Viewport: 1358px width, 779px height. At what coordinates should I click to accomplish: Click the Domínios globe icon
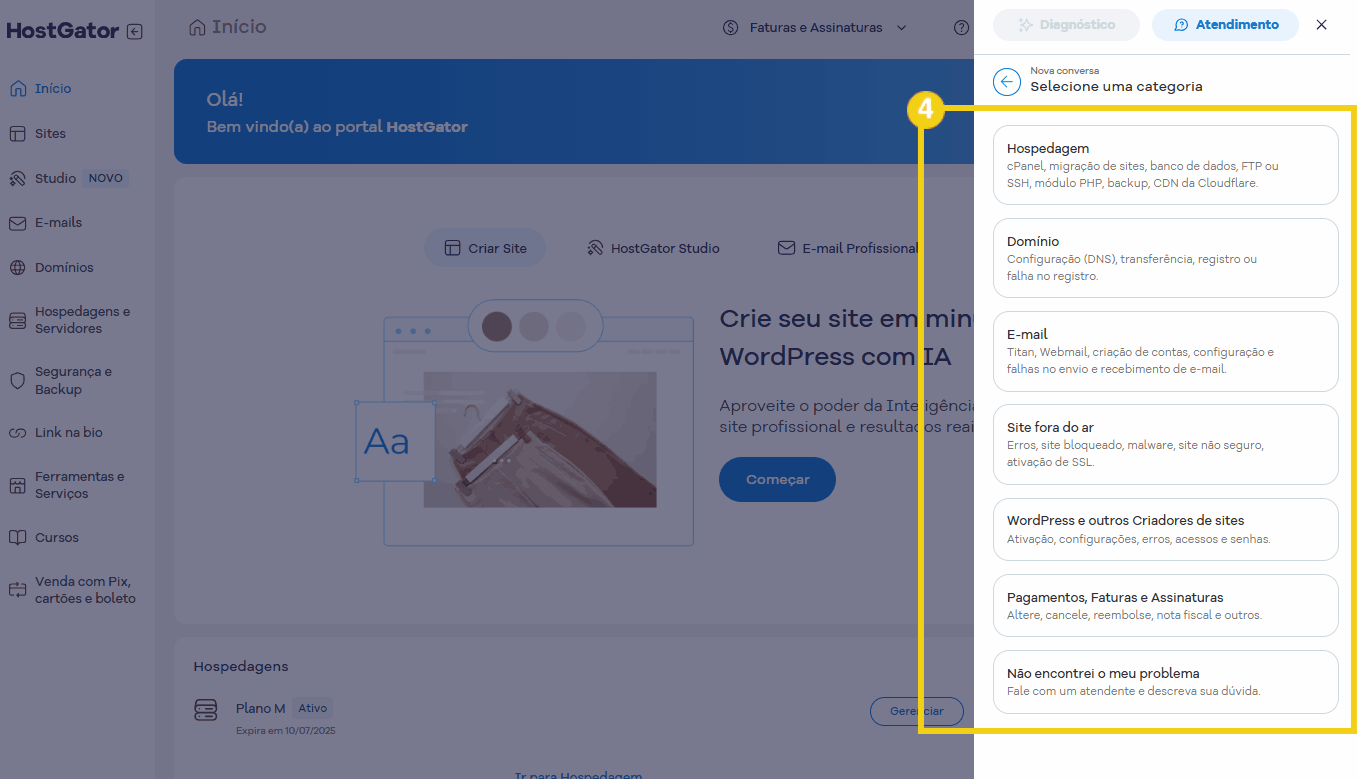pyautogui.click(x=17, y=267)
